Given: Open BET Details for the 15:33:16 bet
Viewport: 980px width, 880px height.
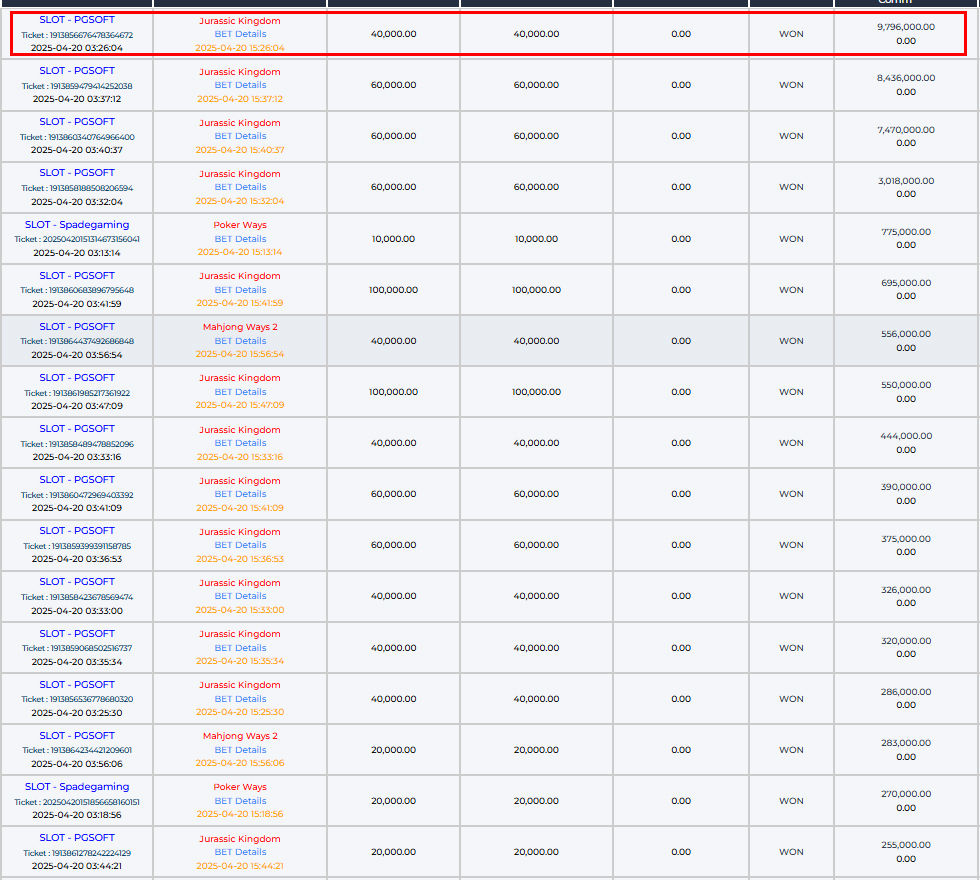Looking at the screenshot, I should (x=240, y=442).
